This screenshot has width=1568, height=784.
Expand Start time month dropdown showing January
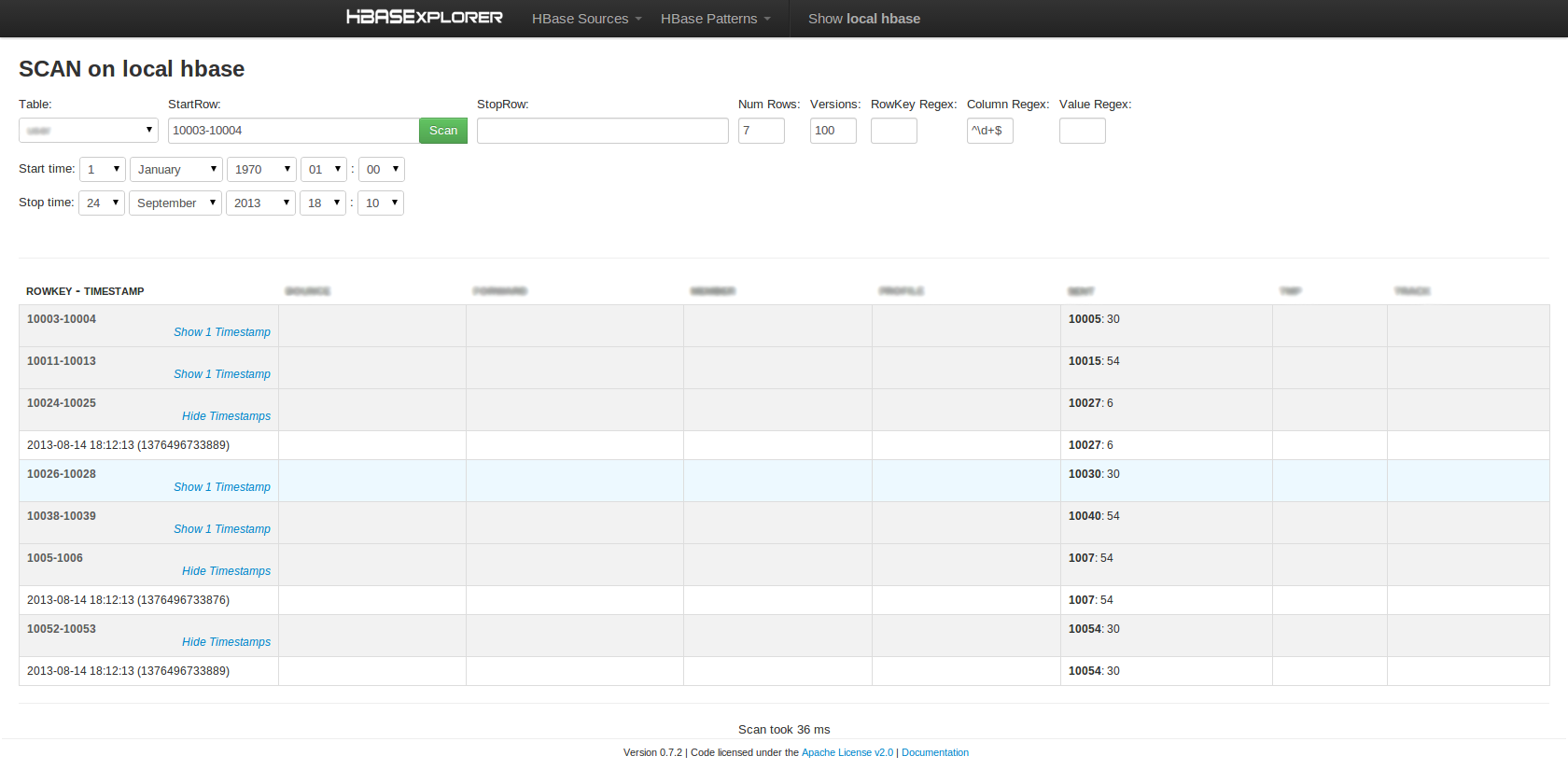point(175,170)
